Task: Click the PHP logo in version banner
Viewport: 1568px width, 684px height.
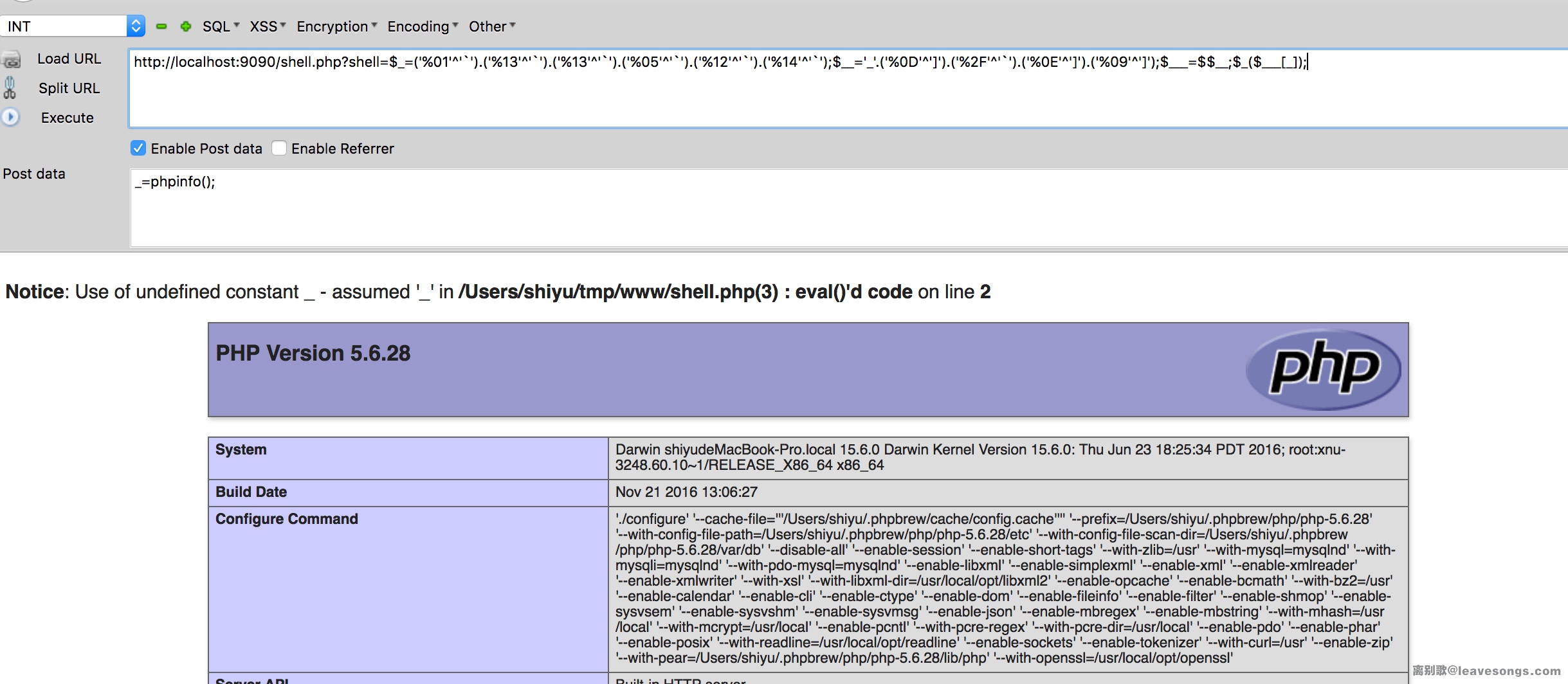Action: point(1323,369)
